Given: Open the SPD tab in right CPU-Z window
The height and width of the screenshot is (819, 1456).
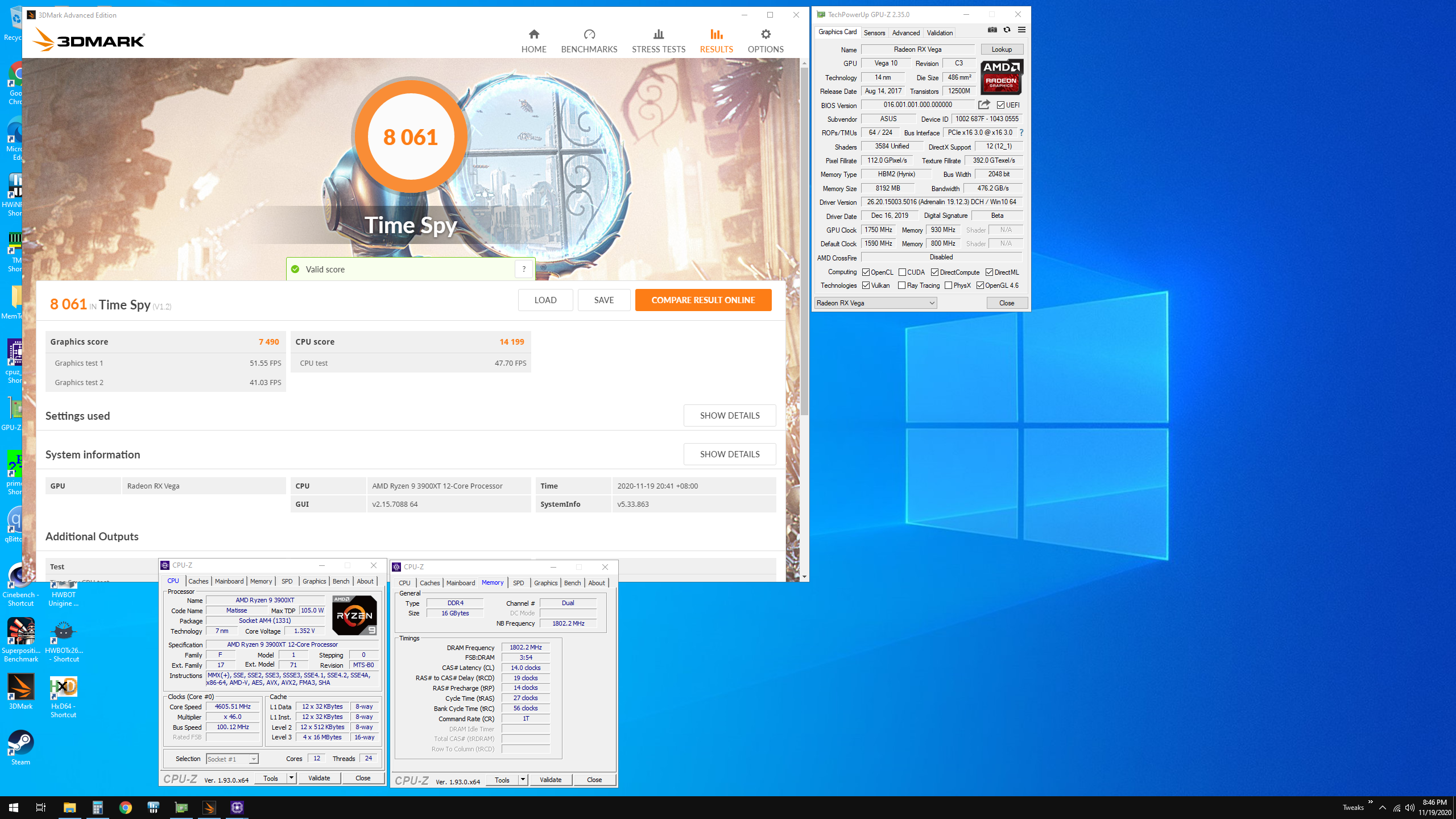Looking at the screenshot, I should point(518,583).
